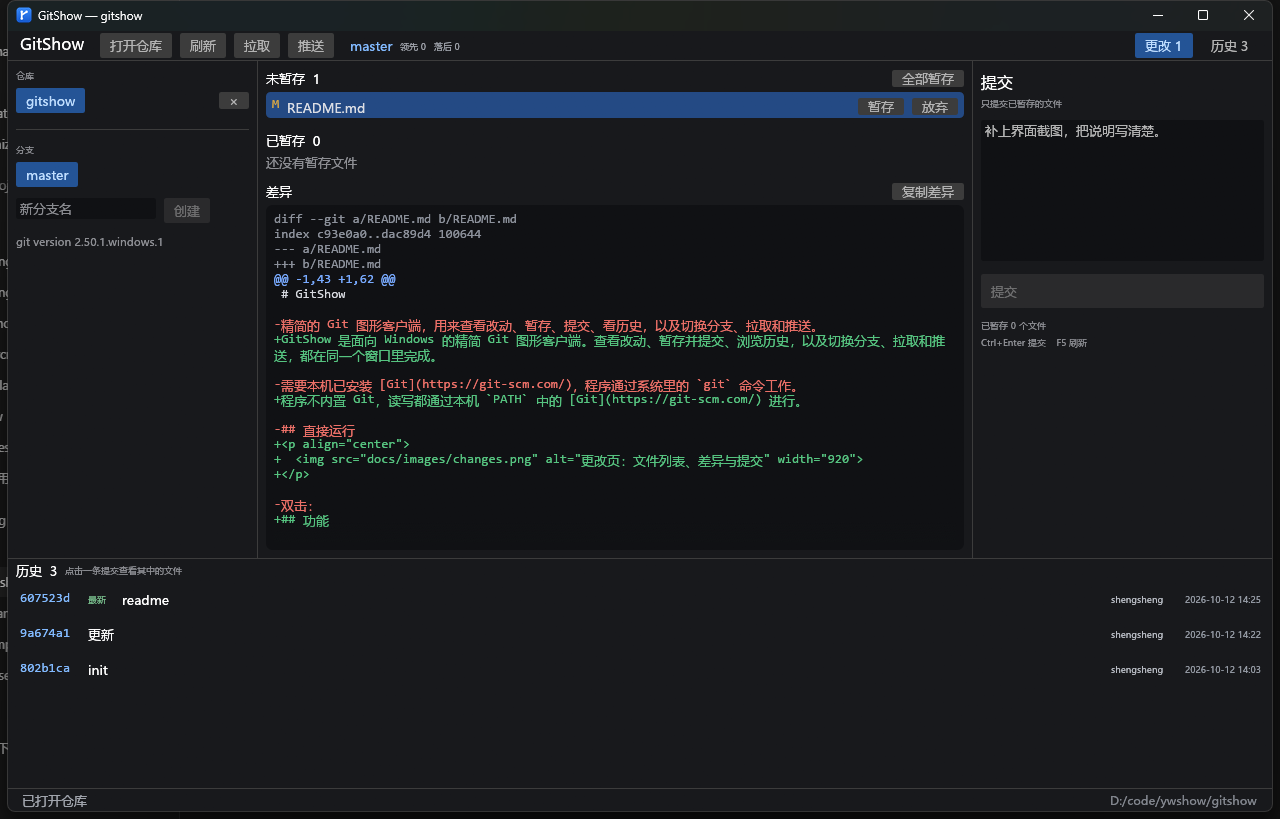Select the README.md unstaged file row
Image resolution: width=1280 pixels, height=819 pixels.
pyautogui.click(x=615, y=106)
